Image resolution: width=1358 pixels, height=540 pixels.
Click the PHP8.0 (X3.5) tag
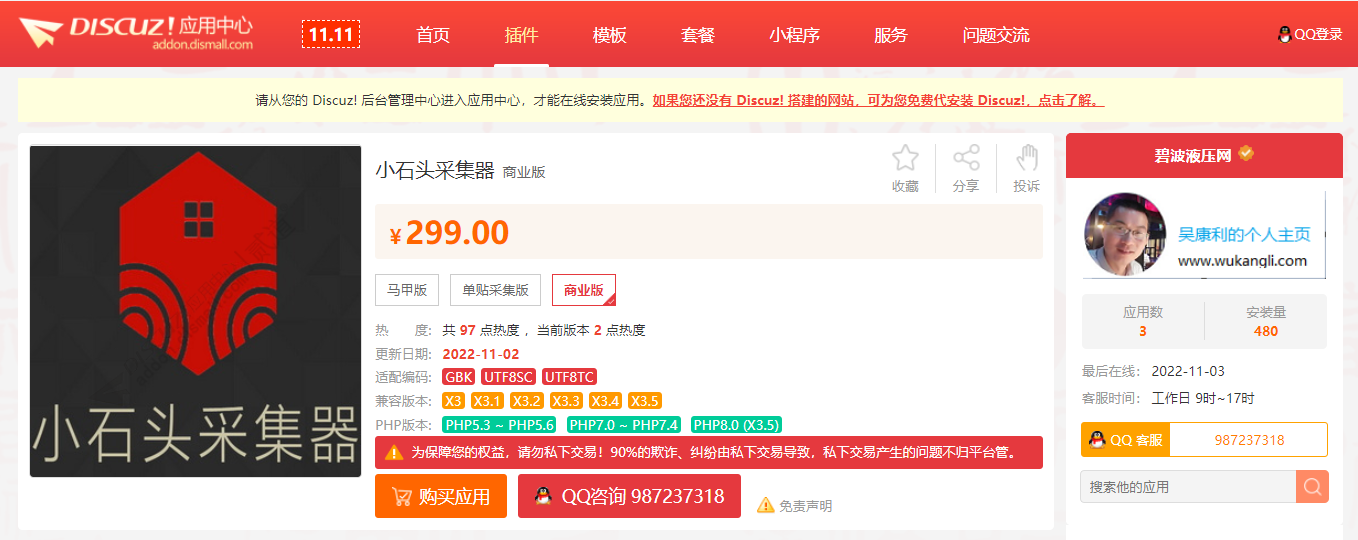[x=736, y=425]
